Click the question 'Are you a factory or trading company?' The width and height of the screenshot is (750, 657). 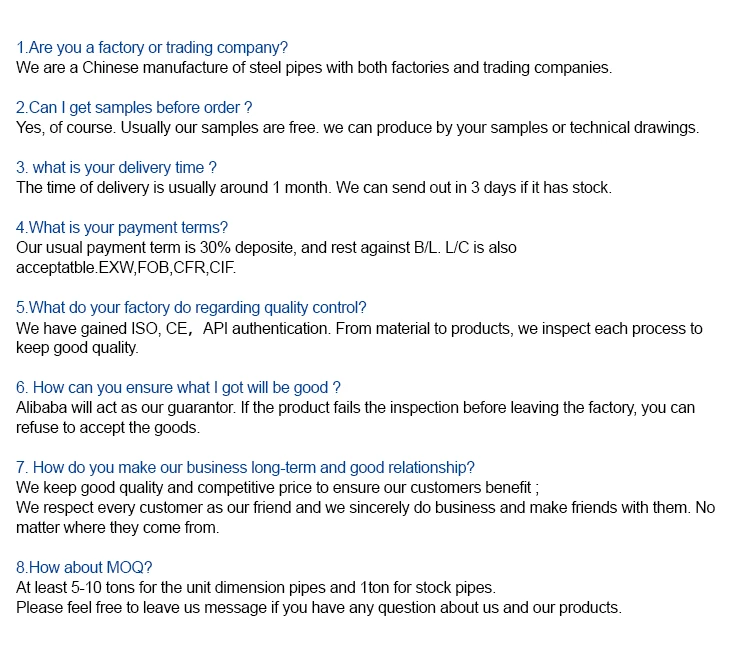click(152, 48)
